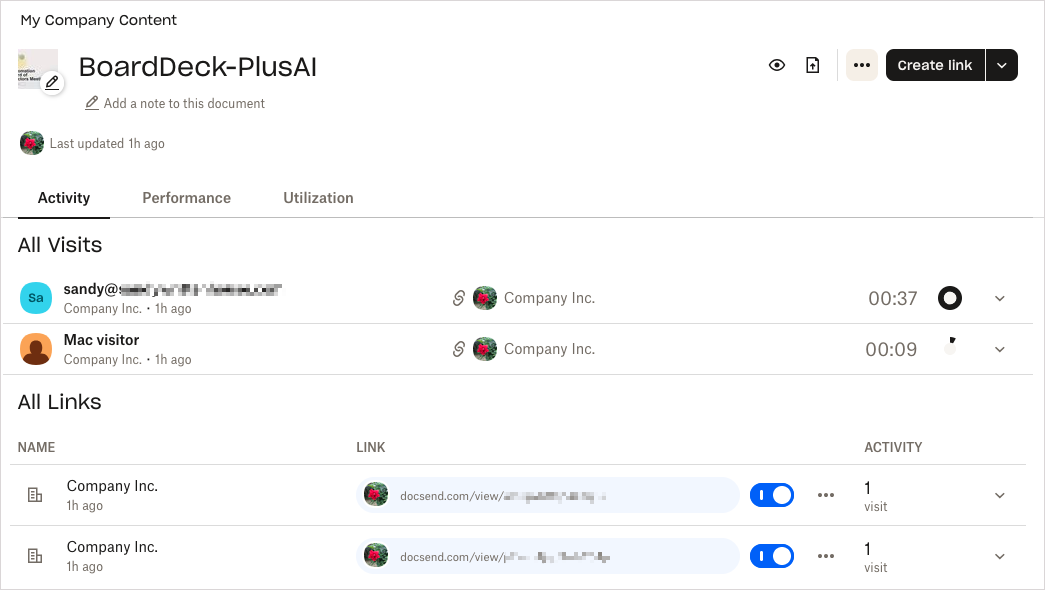Switch to the Utilization tab

tap(318, 198)
